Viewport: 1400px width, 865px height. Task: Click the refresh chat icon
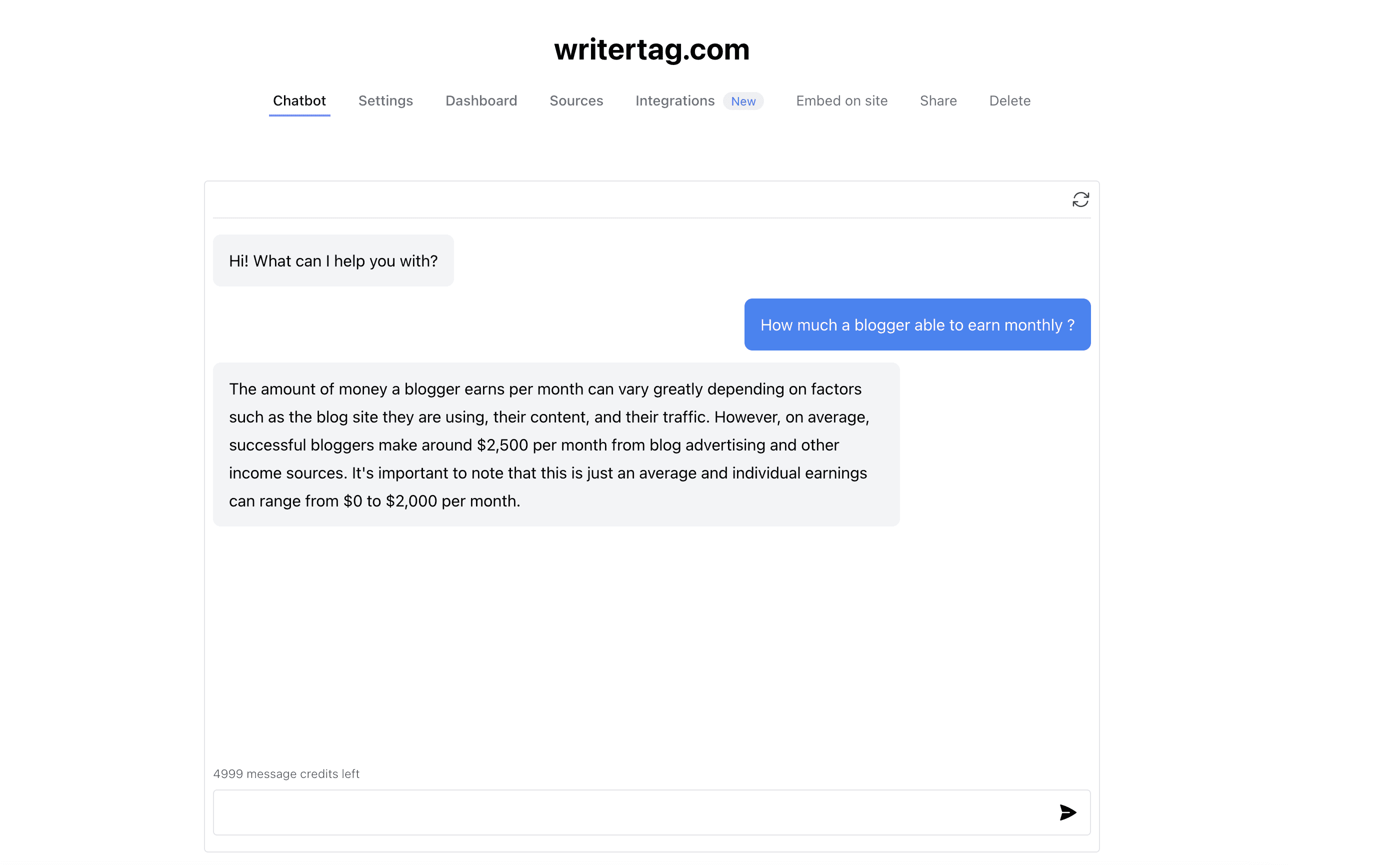pyautogui.click(x=1080, y=199)
